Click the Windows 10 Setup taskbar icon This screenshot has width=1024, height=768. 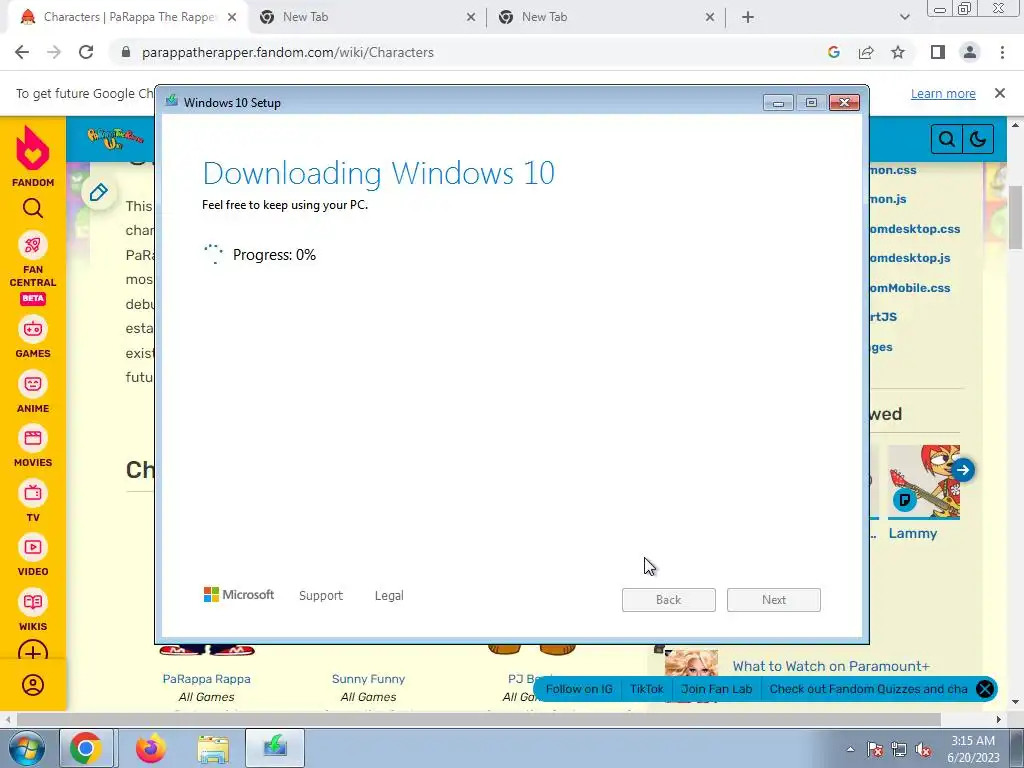pyautogui.click(x=275, y=748)
